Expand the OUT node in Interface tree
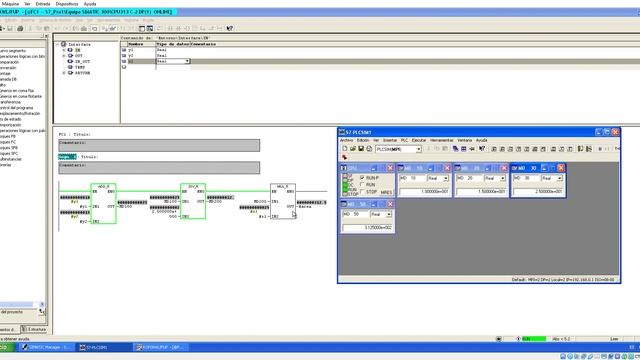The width and height of the screenshot is (640, 360). [64, 56]
